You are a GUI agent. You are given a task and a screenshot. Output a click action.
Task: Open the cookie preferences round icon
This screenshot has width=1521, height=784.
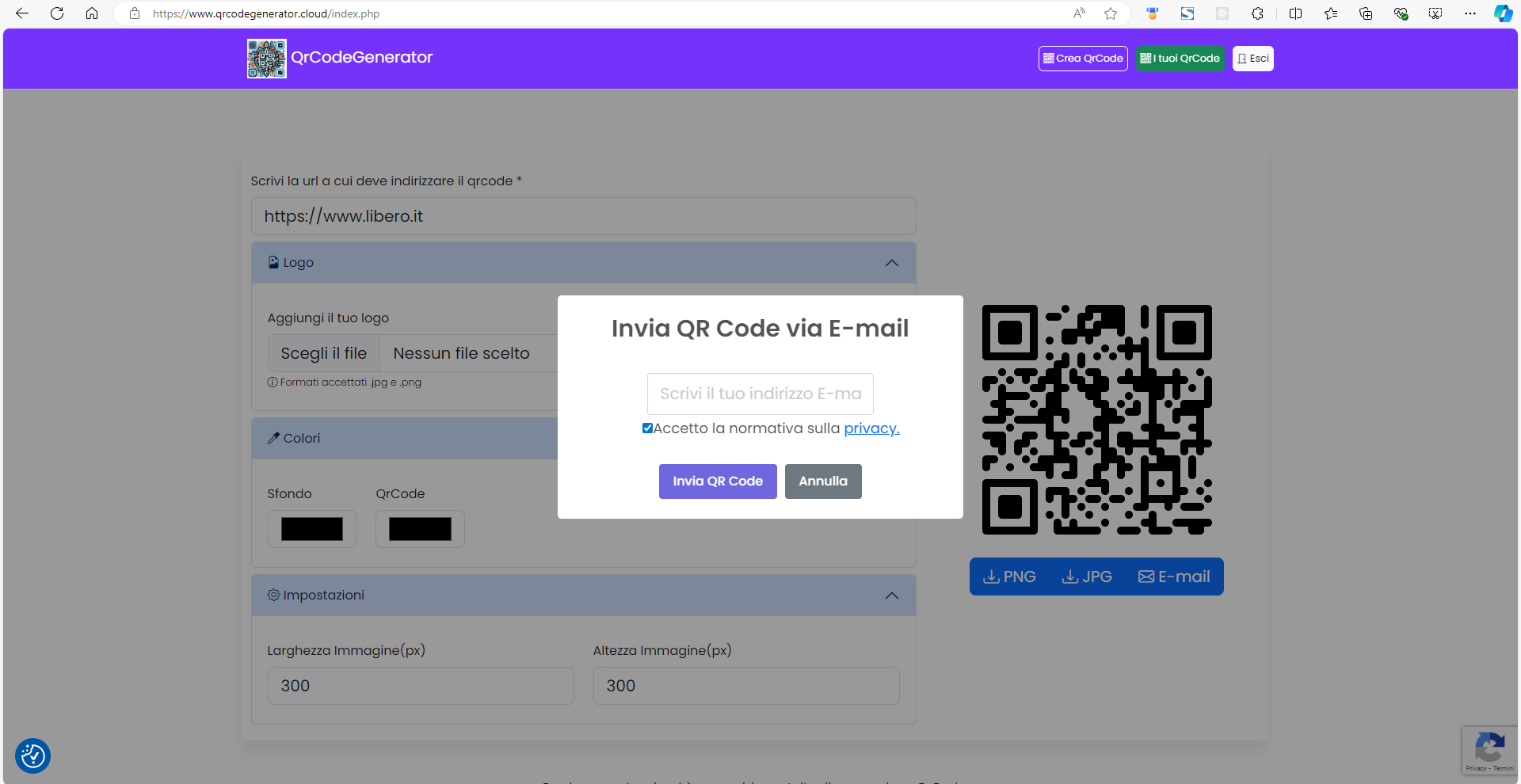[32, 755]
